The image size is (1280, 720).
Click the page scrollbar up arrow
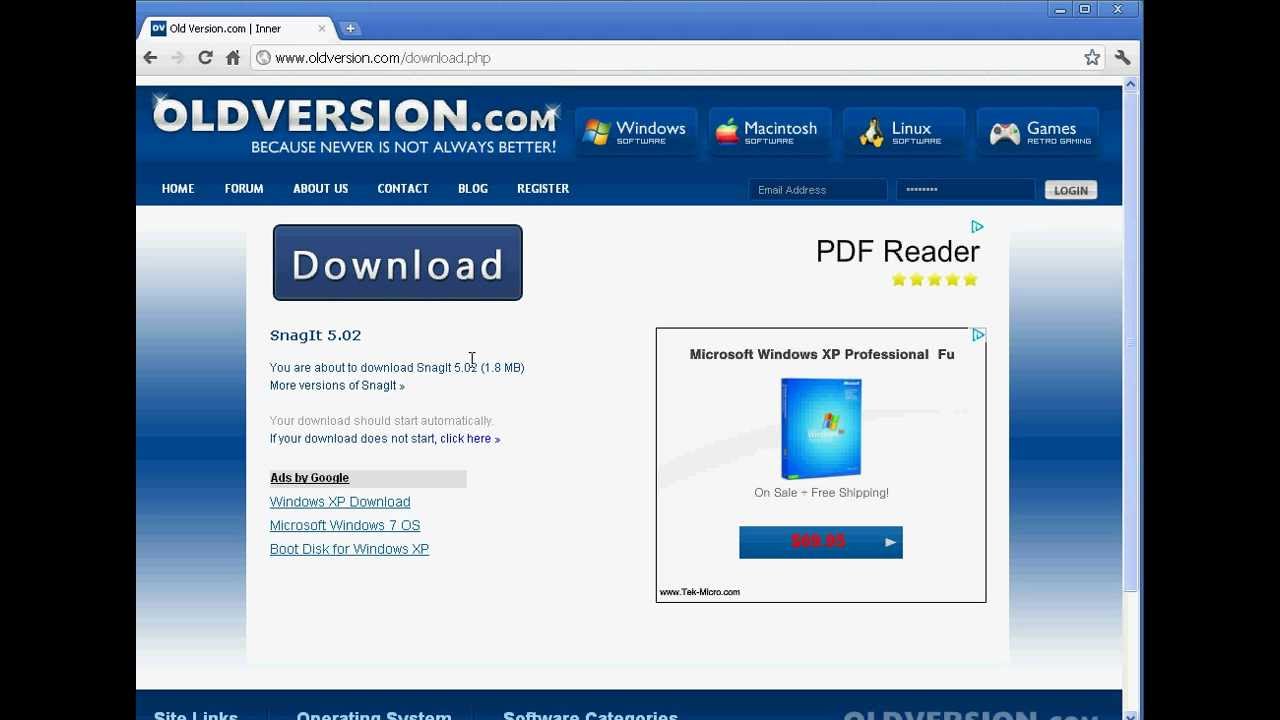point(1131,84)
